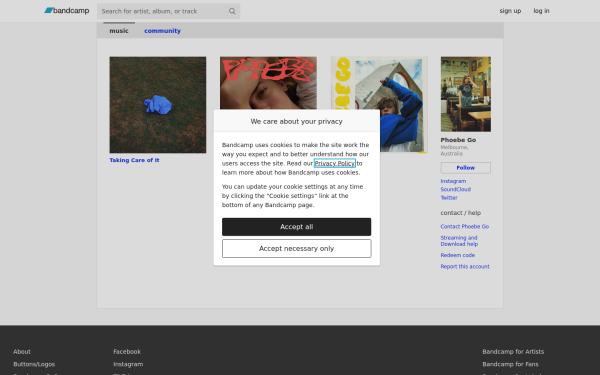Open the Twitter link
This screenshot has height=375, width=600.
[449, 198]
